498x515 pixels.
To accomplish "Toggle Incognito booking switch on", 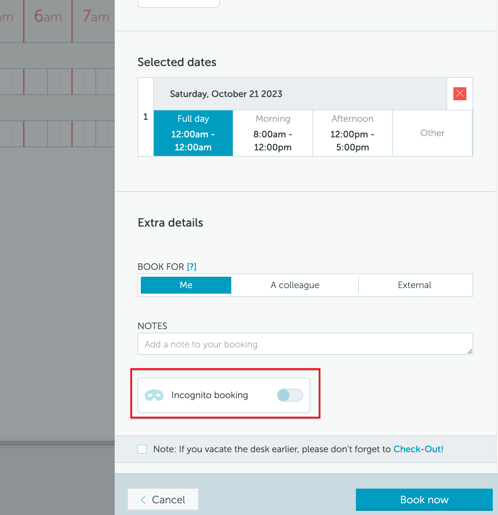I will (290, 395).
